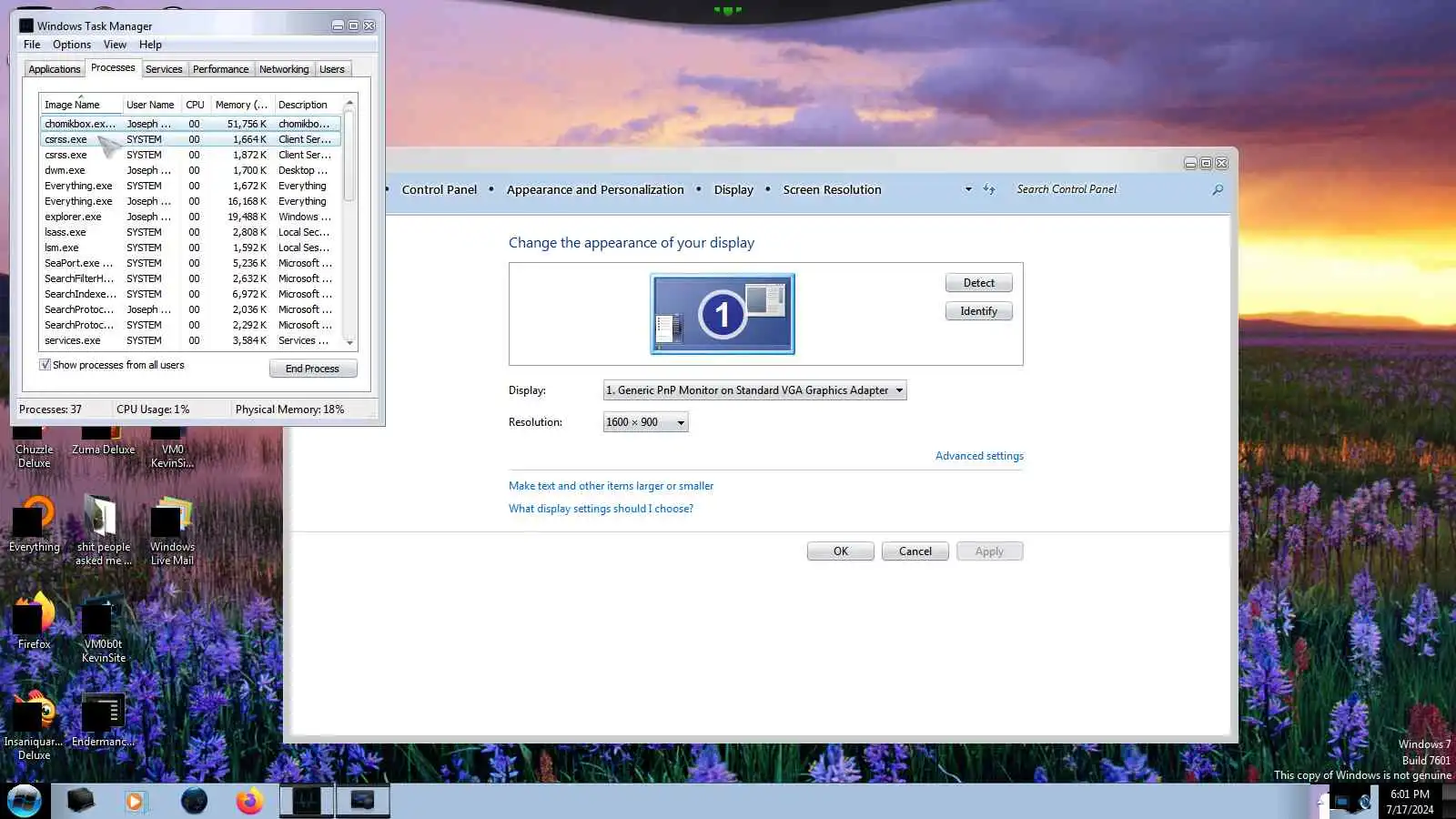The height and width of the screenshot is (819, 1456).
Task: Open the Advanced settings link
Action: point(979,456)
